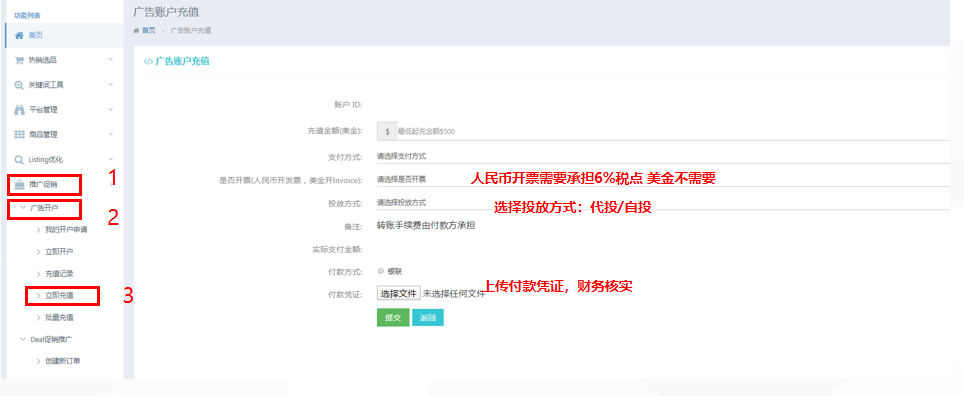This screenshot has height=396, width=964.
Task: Click the 选择文件 upload button
Action: tap(399, 293)
